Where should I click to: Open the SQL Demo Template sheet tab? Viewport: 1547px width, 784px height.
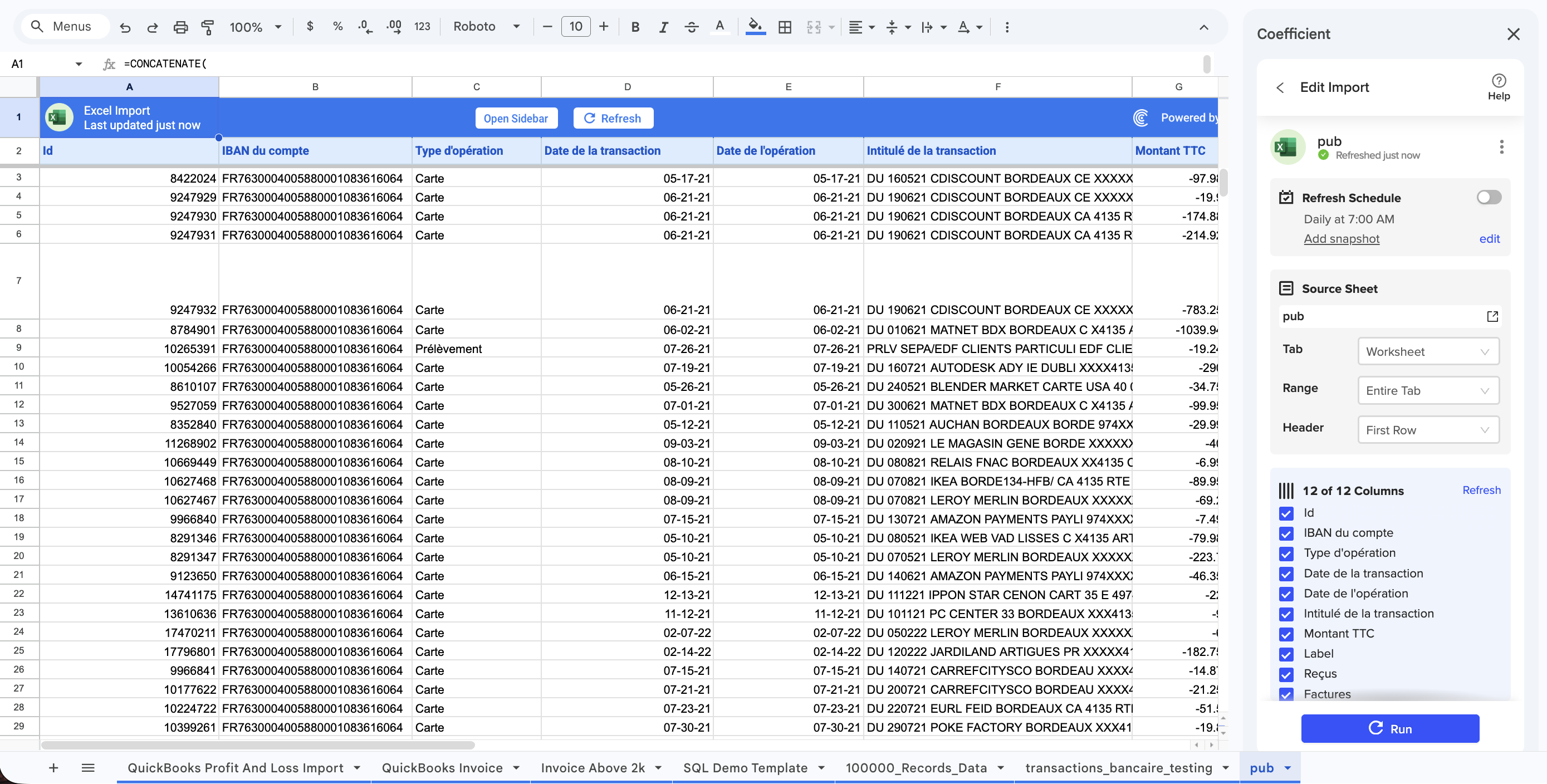745,768
